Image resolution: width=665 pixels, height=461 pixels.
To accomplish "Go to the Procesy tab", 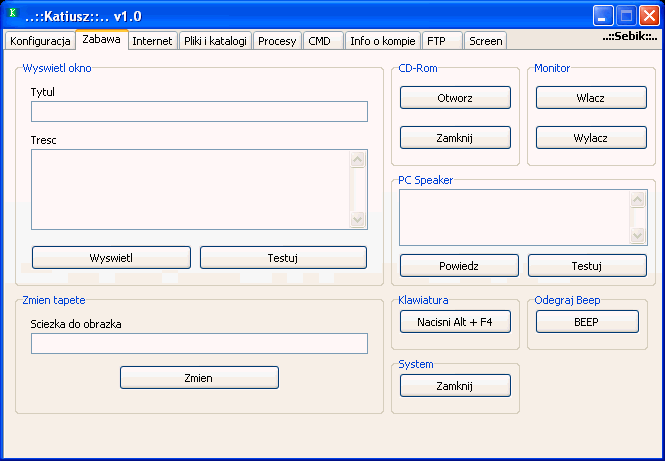I will coord(277,41).
